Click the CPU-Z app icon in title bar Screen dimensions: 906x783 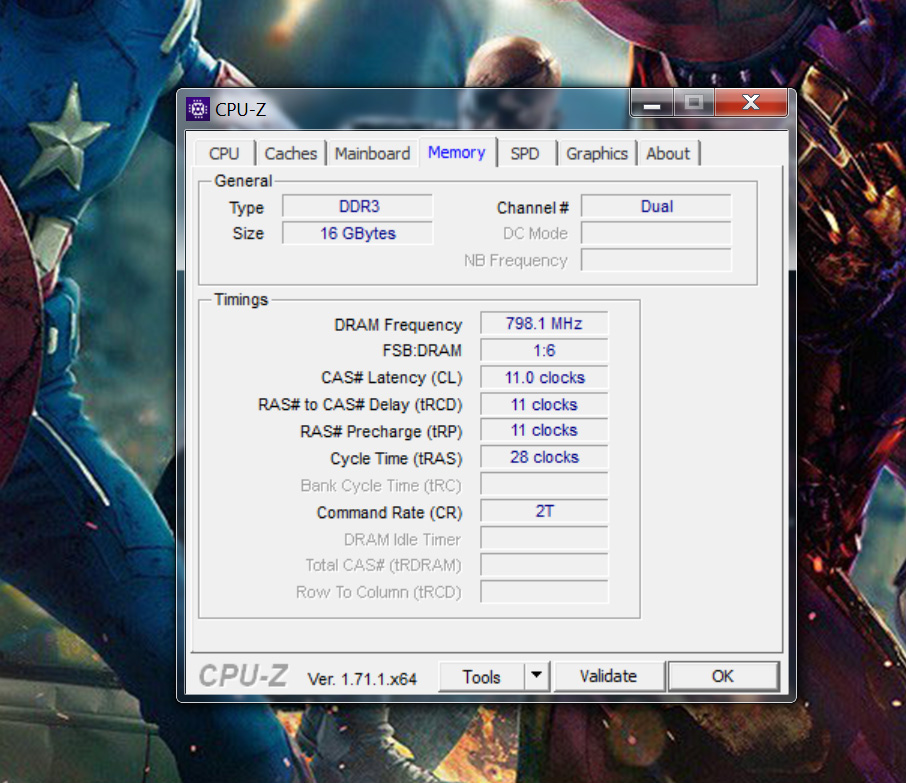(198, 109)
